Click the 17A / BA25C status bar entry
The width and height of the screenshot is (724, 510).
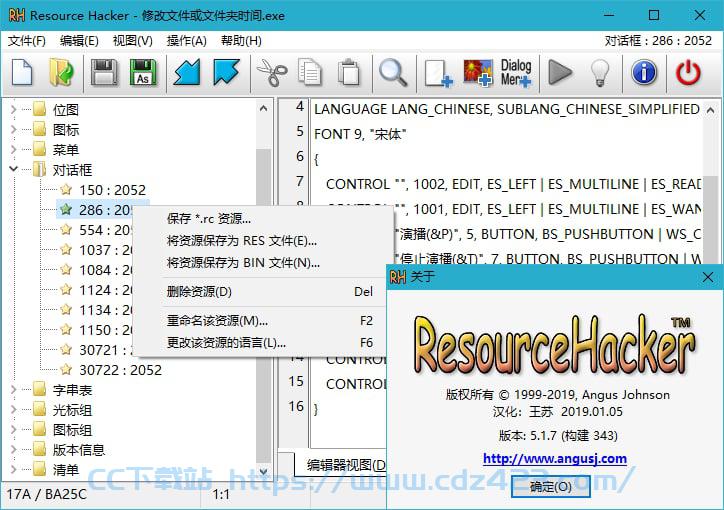pos(46,494)
